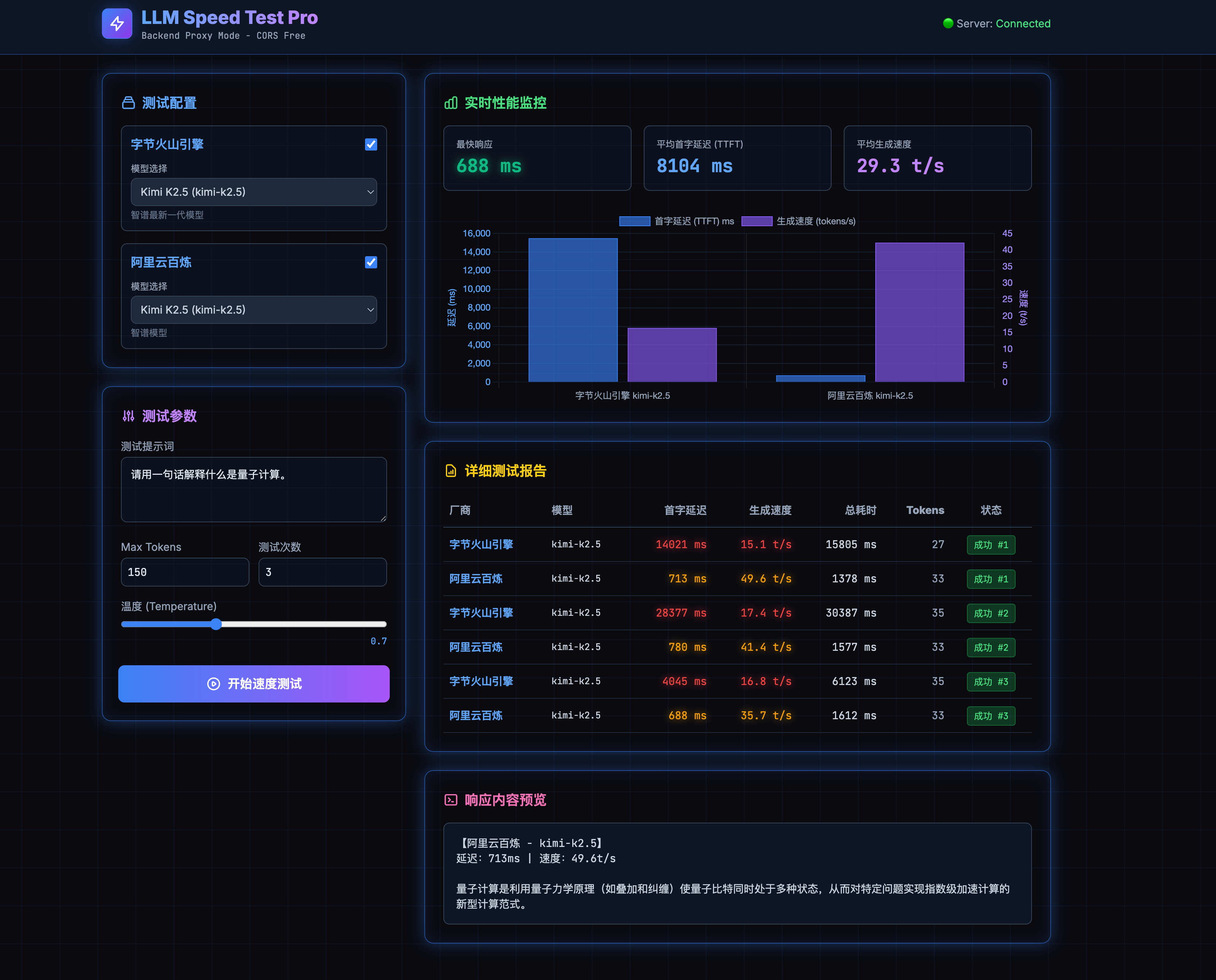Click the 实时性能监控 bar chart icon

pyautogui.click(x=451, y=103)
